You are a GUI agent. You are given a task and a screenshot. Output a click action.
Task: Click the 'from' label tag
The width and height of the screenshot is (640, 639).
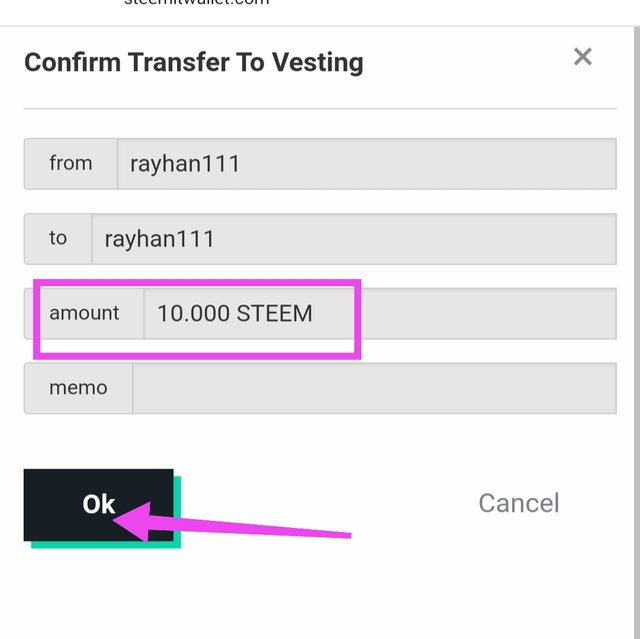[71, 164]
